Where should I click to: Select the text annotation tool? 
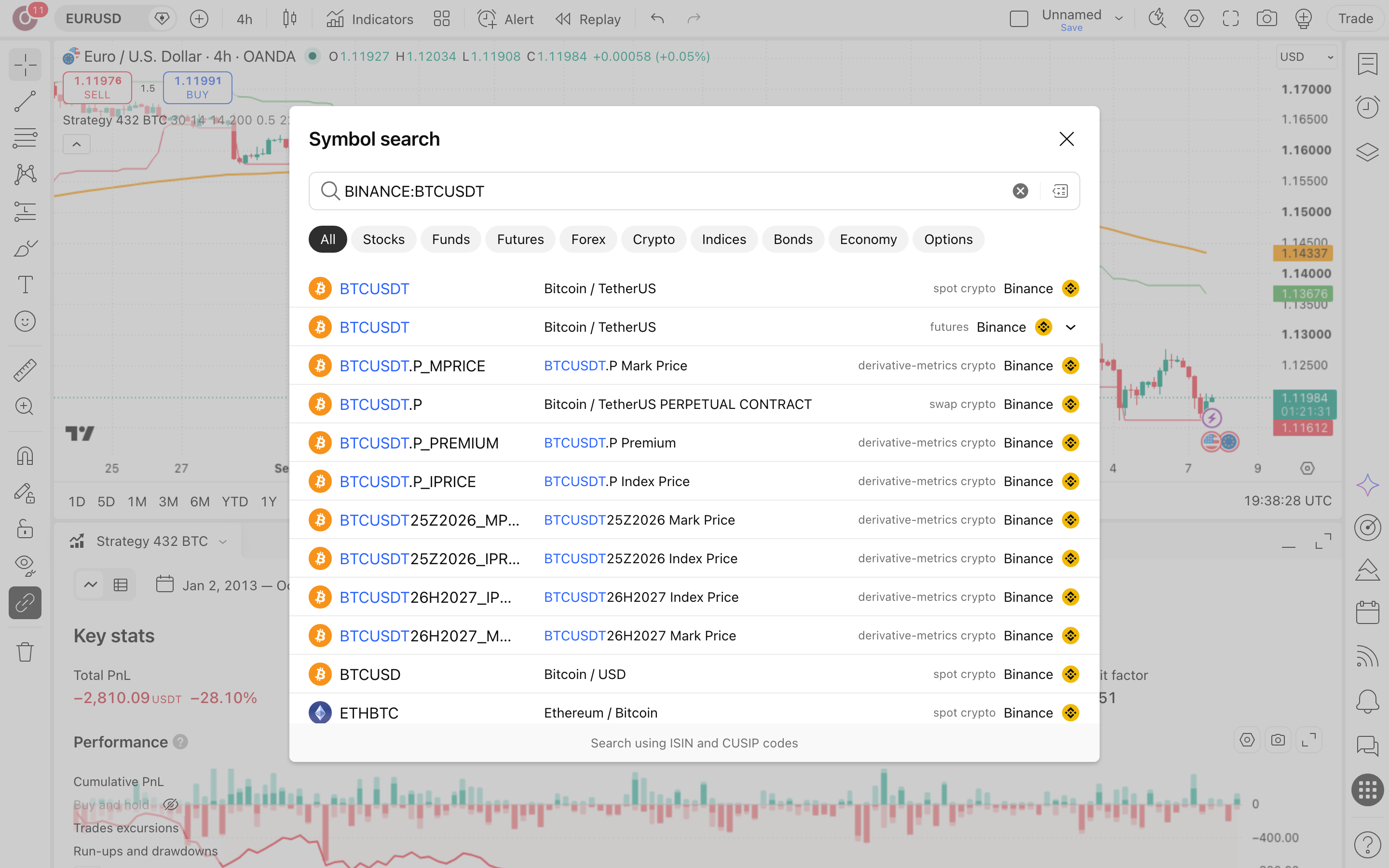[25, 284]
